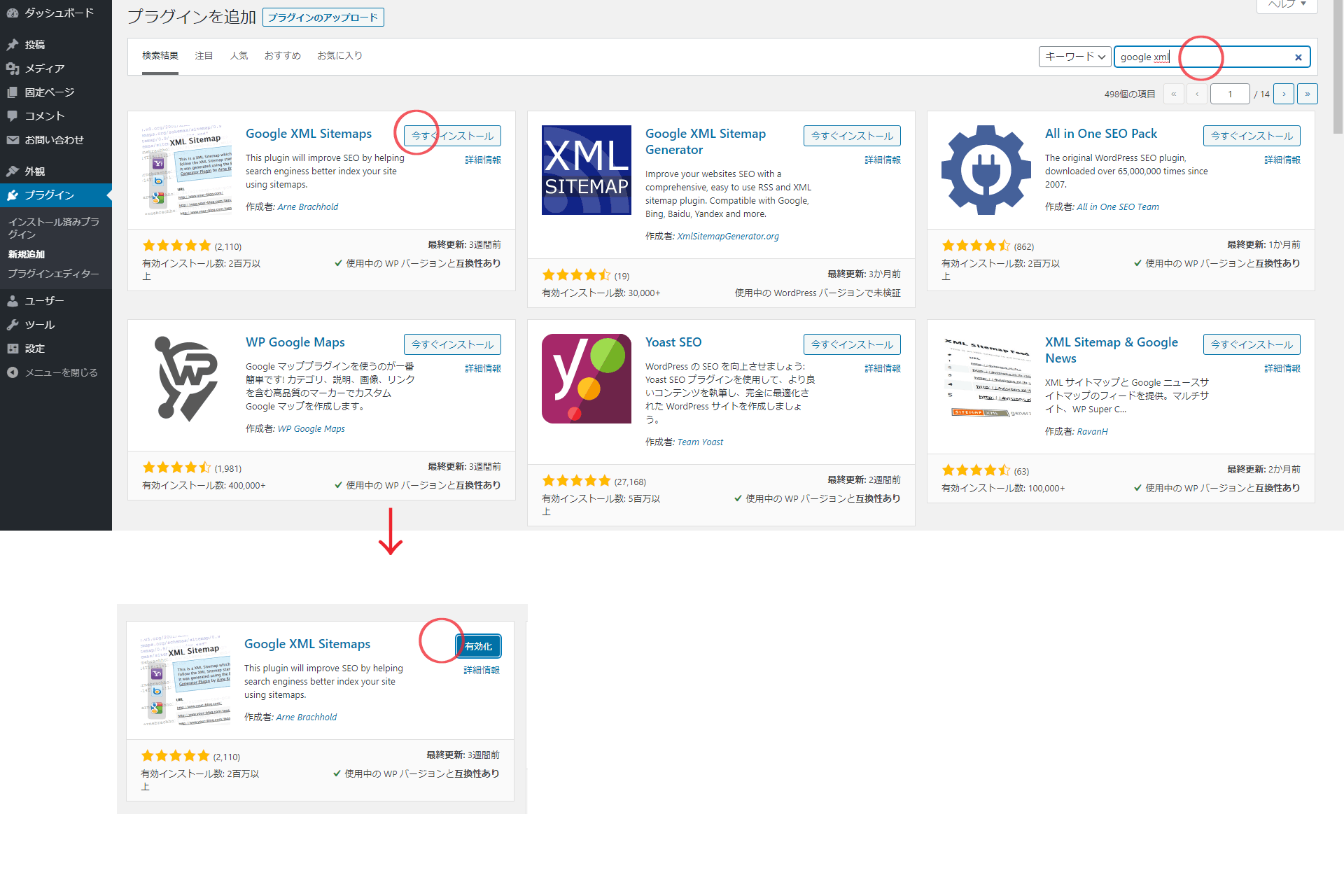Viewport: 1344px width, 896px height.
Task: Click the Plugins (プラグイン) plug icon
Action: (12, 195)
